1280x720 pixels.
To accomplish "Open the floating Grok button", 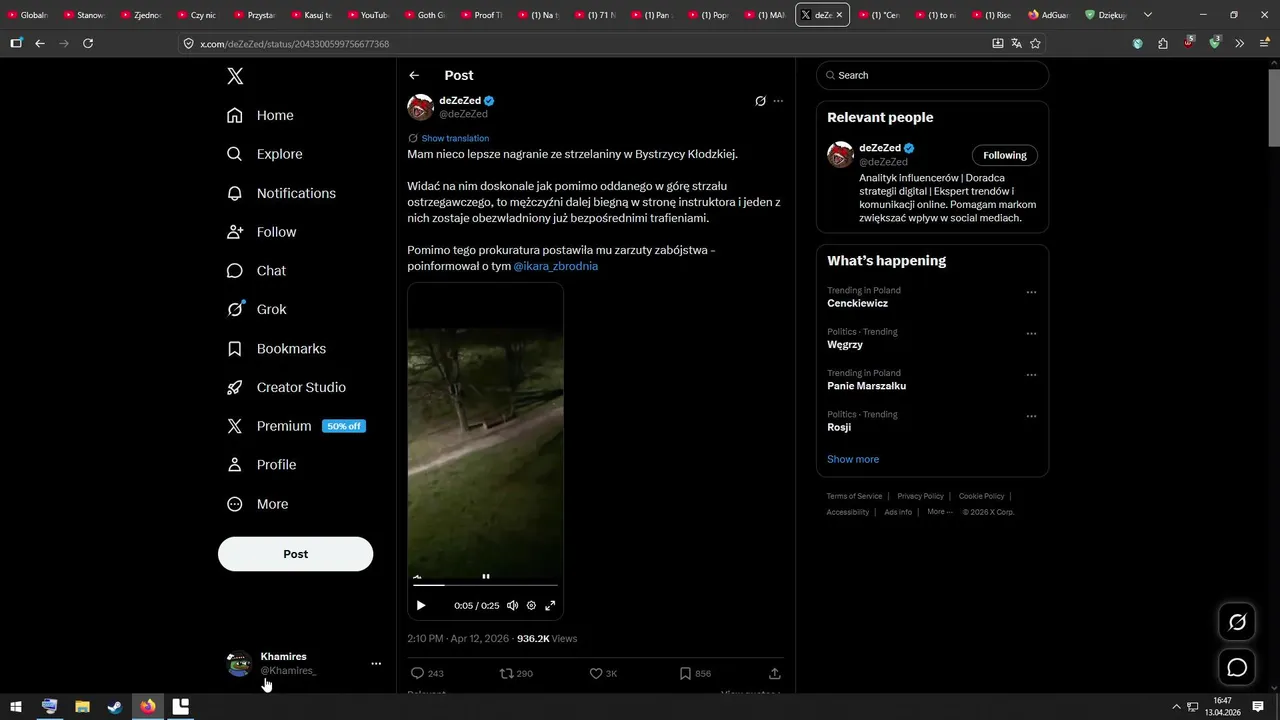I will [x=1237, y=622].
